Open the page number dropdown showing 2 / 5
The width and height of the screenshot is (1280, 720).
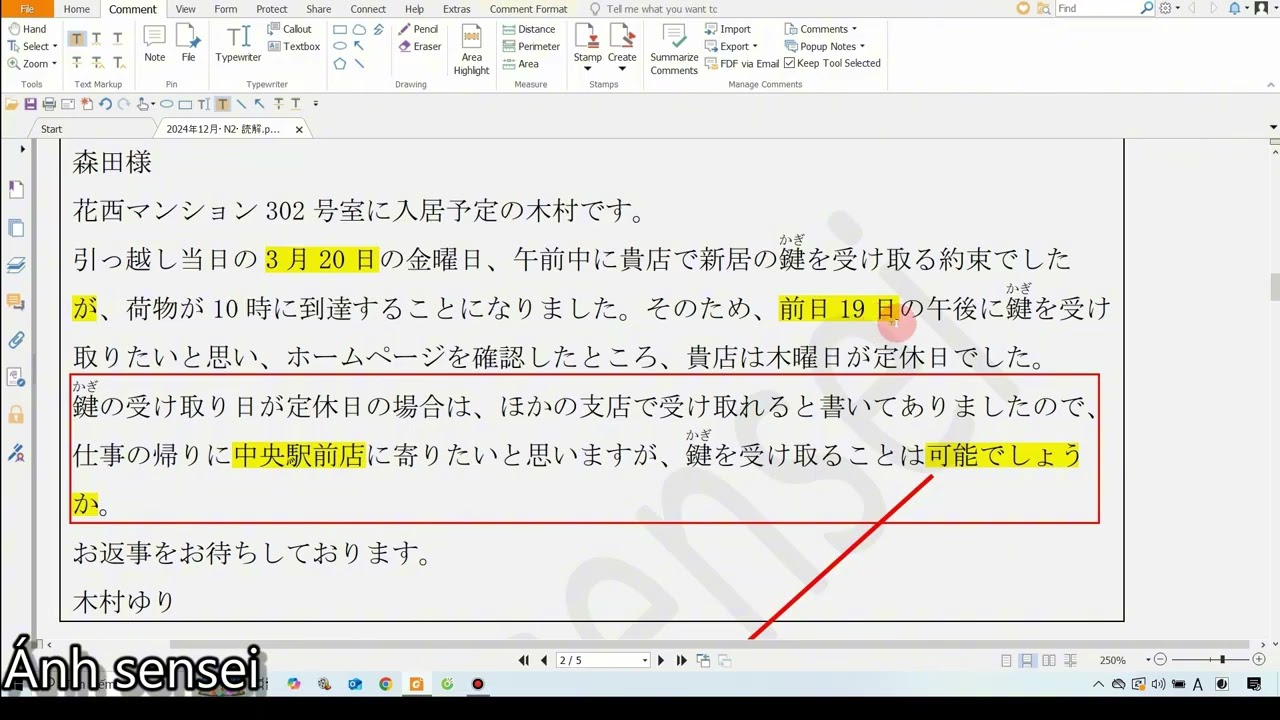(645, 661)
